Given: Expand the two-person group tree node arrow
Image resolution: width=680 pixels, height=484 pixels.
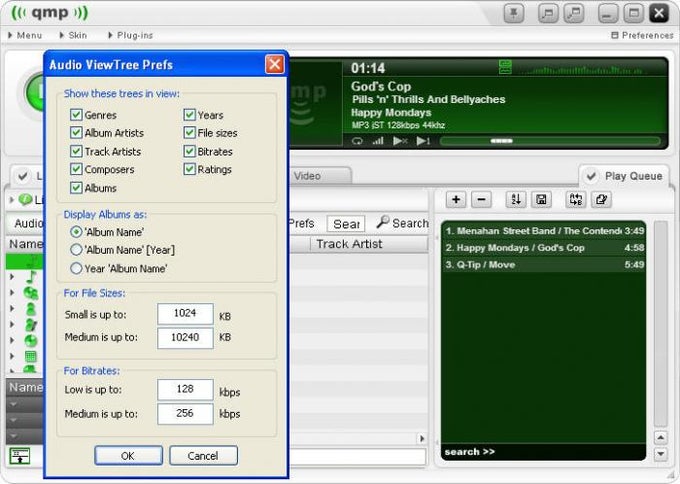Looking at the screenshot, I should [12, 293].
